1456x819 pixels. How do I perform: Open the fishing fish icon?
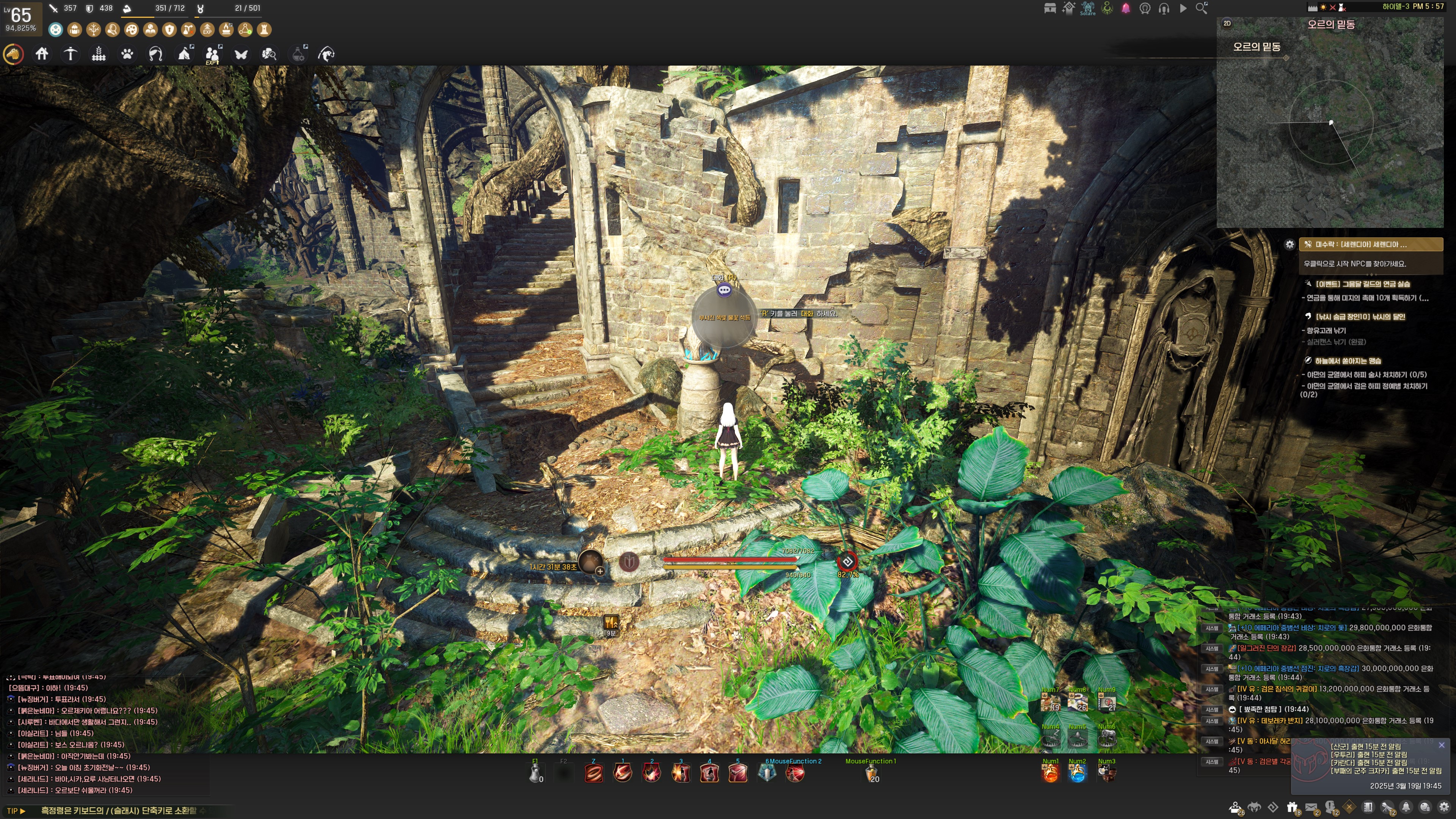click(x=327, y=54)
